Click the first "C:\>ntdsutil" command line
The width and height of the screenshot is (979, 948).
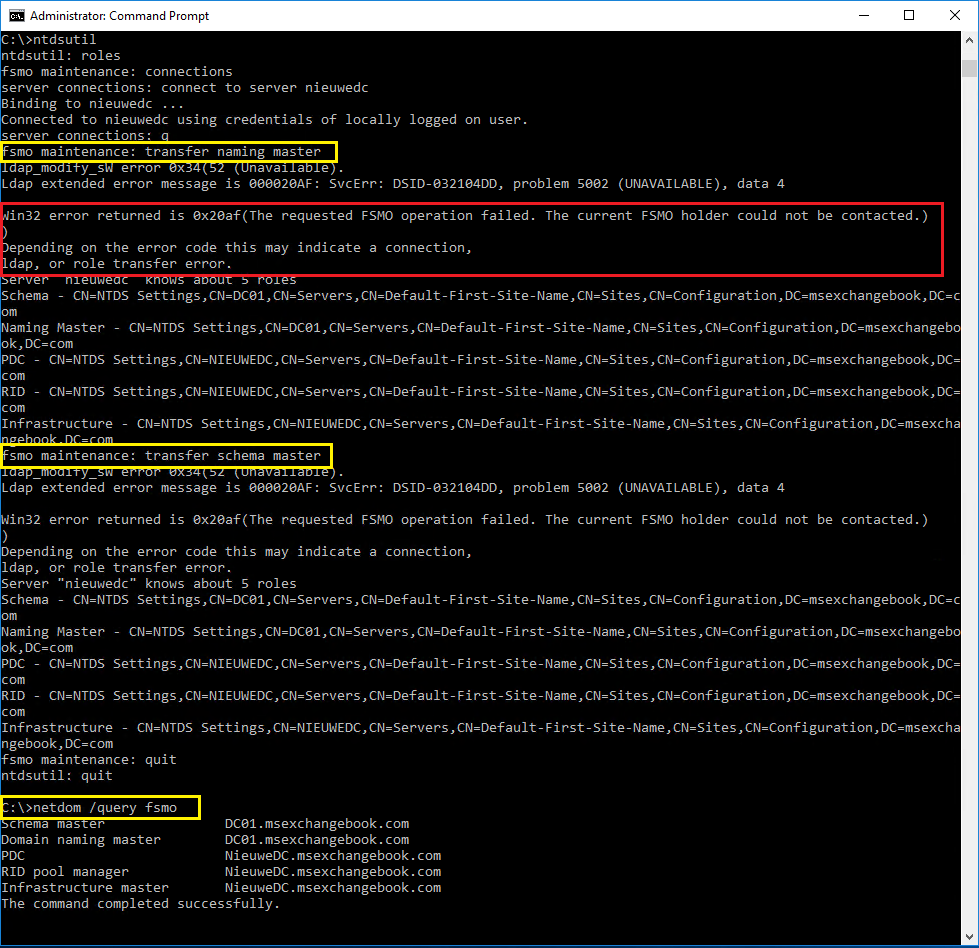pos(48,40)
